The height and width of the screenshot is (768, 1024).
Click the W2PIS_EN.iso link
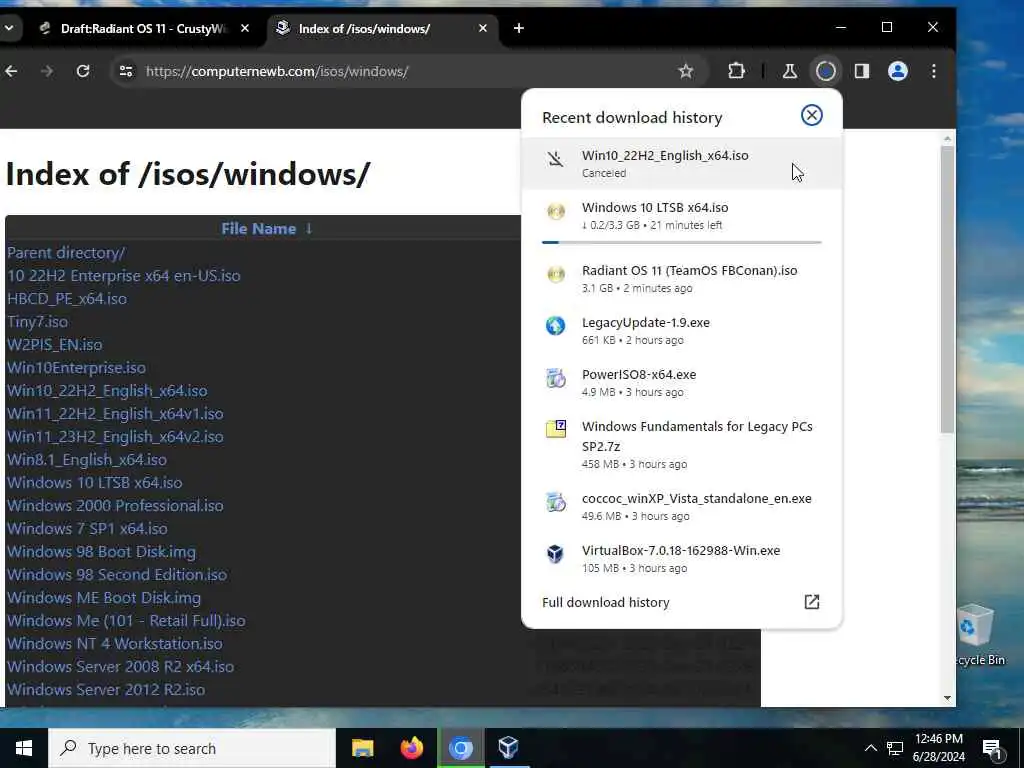[x=54, y=344]
